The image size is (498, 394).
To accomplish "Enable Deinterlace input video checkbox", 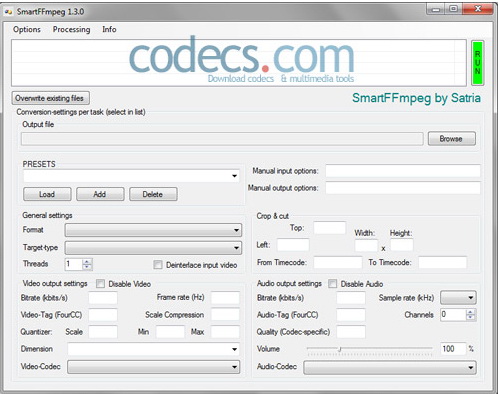I will (x=158, y=265).
